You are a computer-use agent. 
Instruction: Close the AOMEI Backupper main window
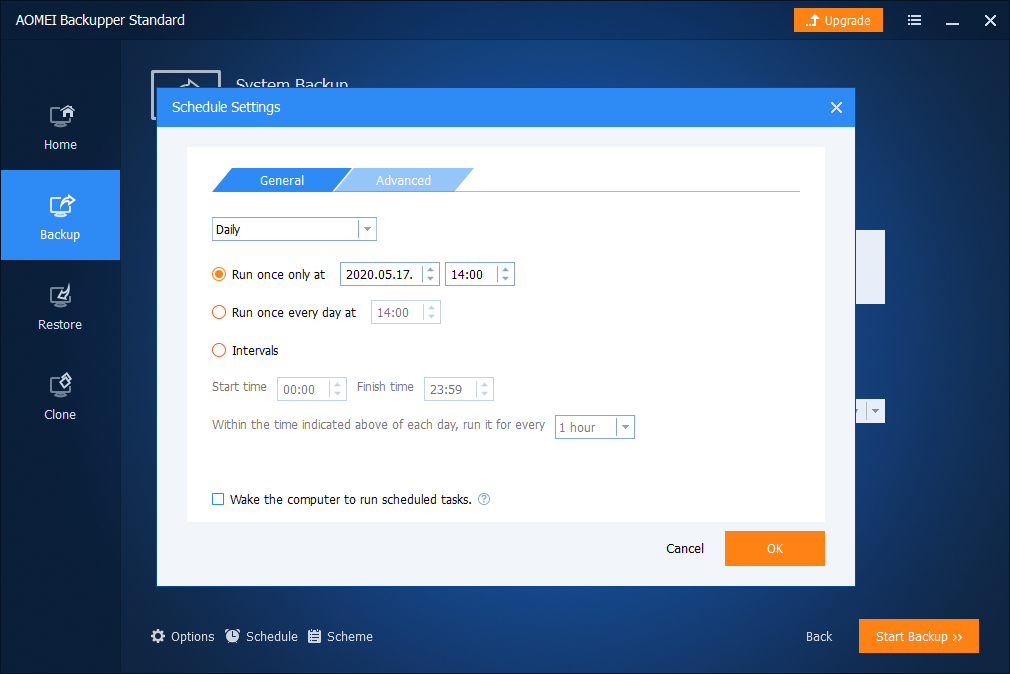[x=990, y=21]
